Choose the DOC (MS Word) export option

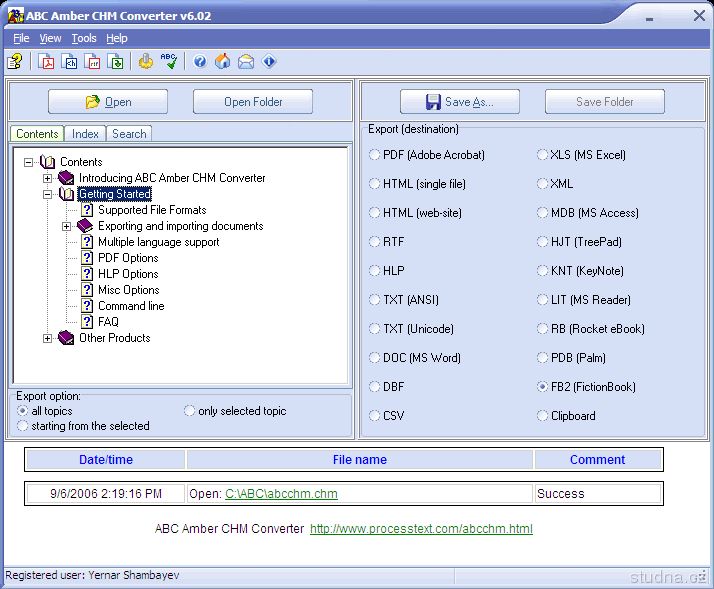[x=375, y=358]
